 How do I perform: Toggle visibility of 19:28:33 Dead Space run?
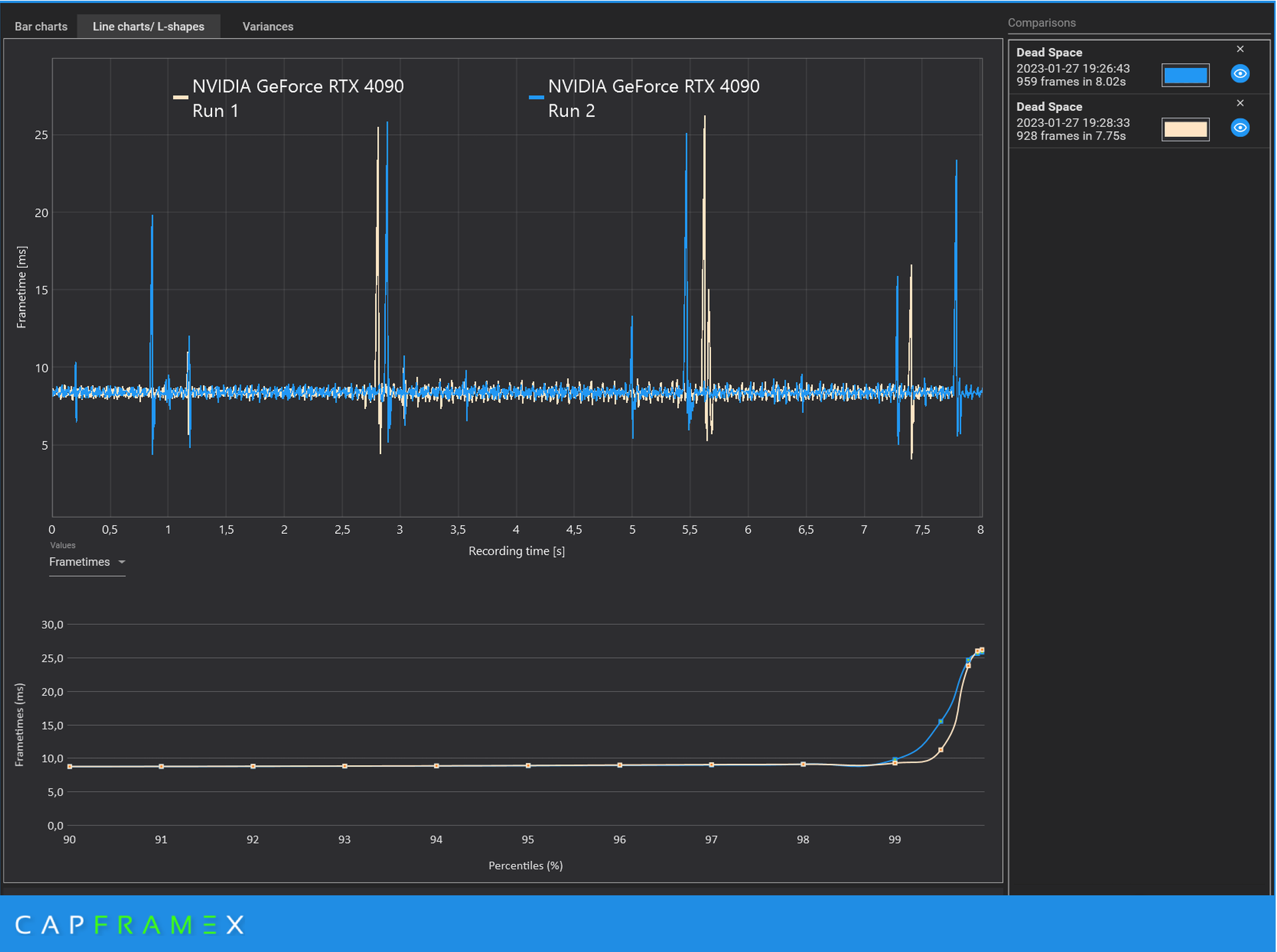pos(1240,128)
